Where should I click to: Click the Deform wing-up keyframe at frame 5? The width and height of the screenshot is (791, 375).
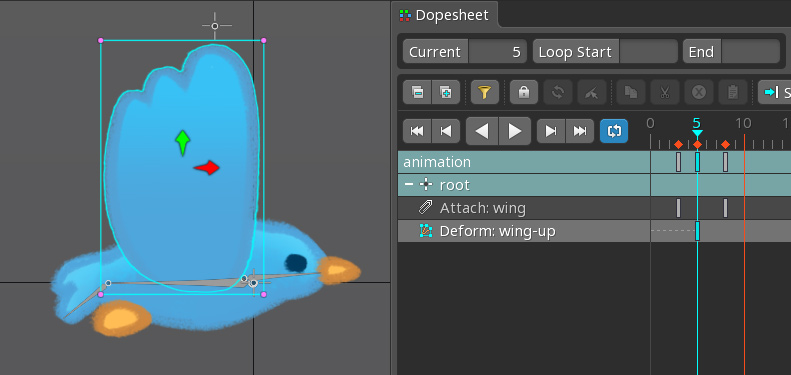tap(697, 231)
